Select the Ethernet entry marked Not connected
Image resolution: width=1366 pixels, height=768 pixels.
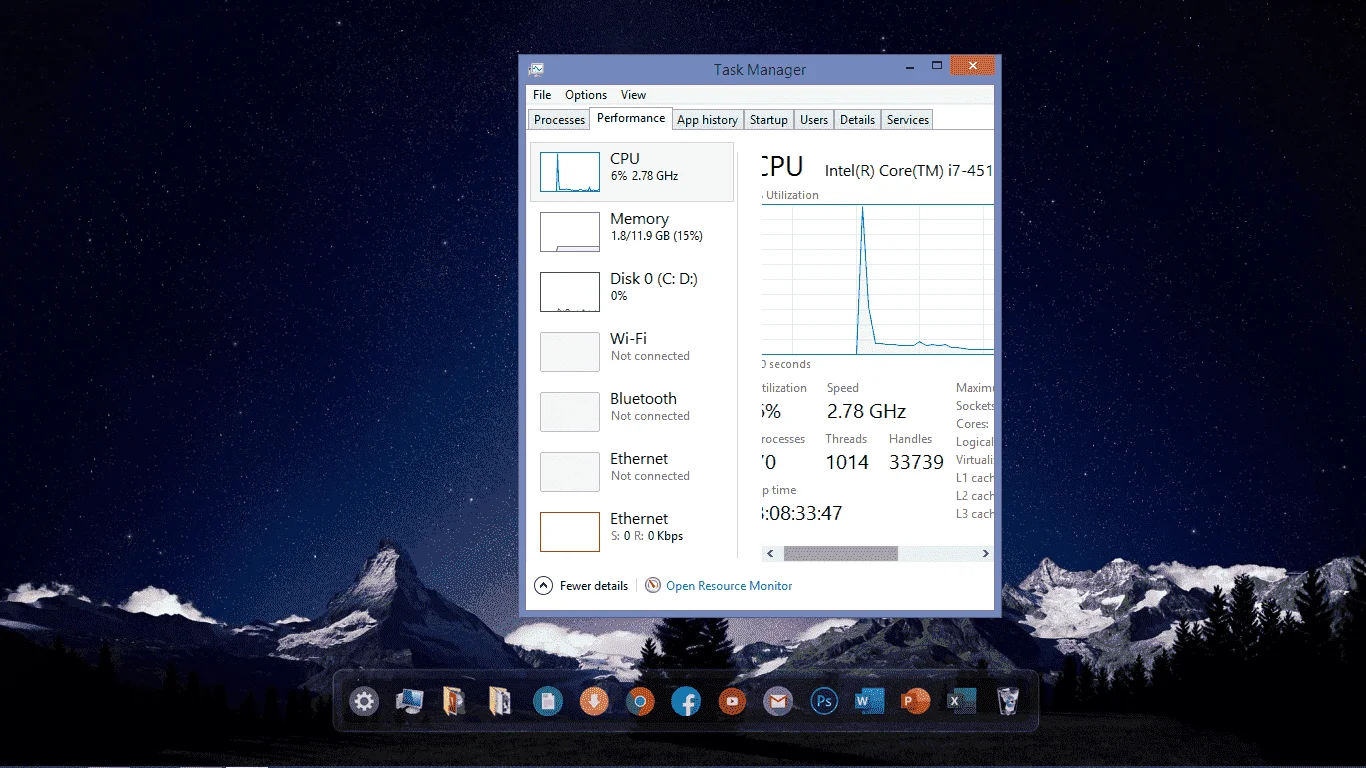tap(632, 472)
